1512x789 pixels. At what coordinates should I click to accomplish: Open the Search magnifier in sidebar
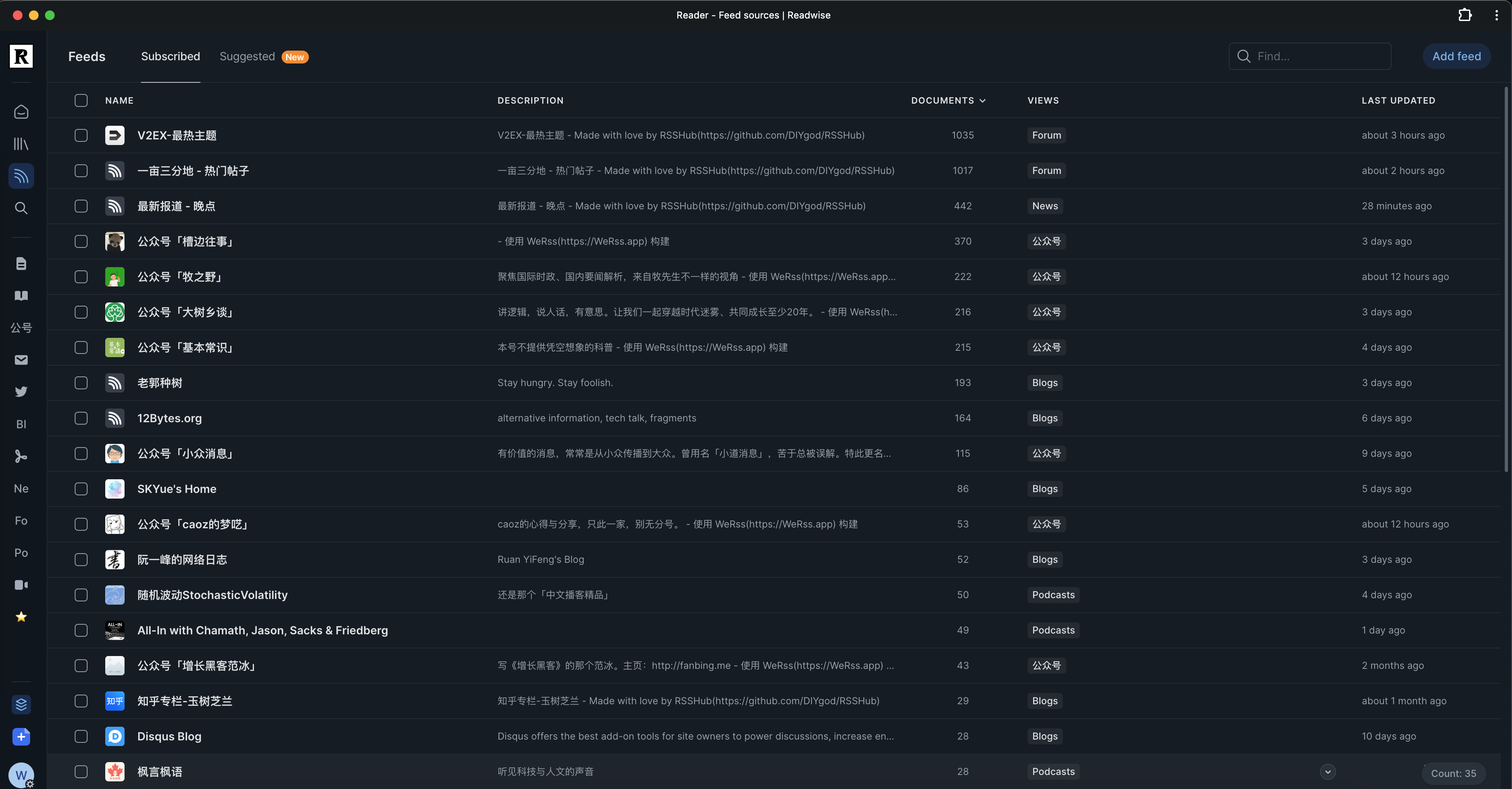[x=21, y=208]
